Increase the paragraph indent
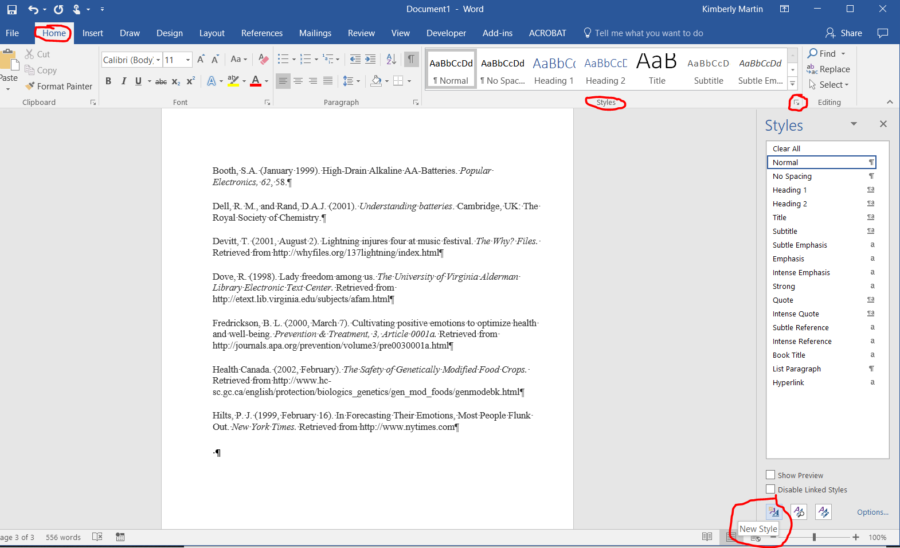Image resolution: width=900 pixels, height=548 pixels. (x=370, y=59)
